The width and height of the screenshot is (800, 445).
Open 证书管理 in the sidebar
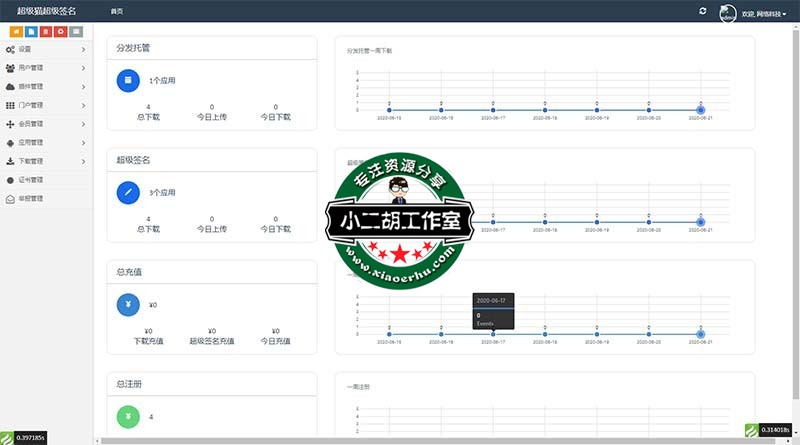(31, 180)
